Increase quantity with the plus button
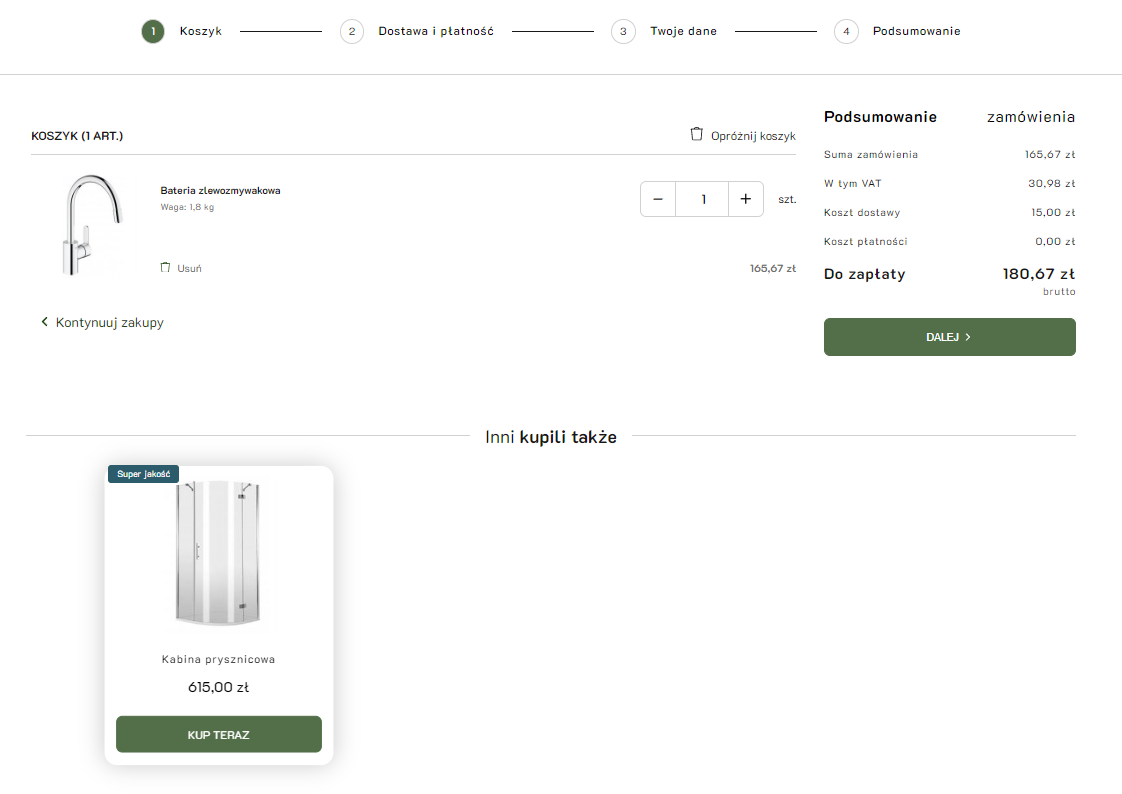The width and height of the screenshot is (1122, 794). coord(745,199)
